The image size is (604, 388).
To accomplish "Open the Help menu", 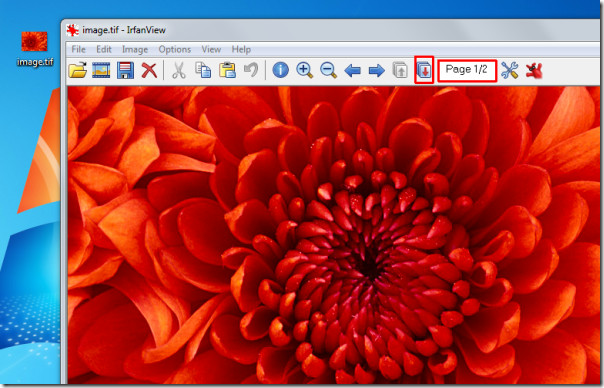I will pos(241,49).
